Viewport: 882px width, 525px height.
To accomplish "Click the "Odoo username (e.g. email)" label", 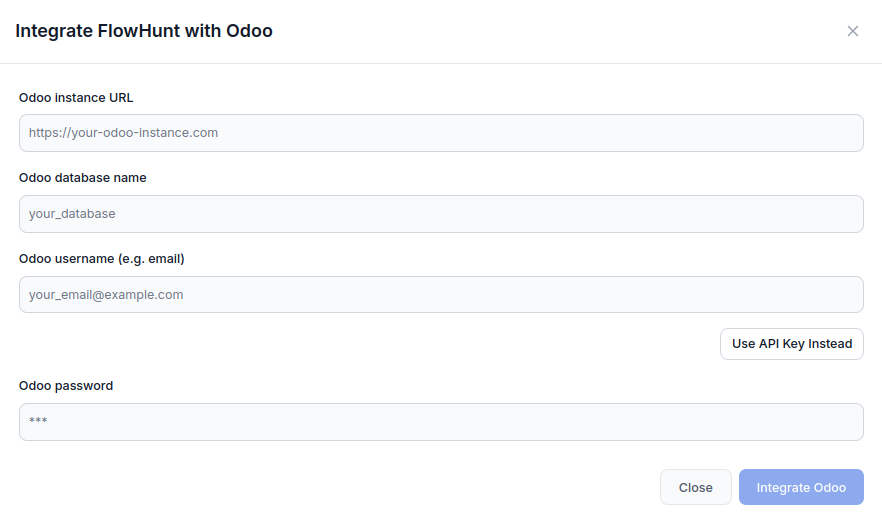I will tap(102, 259).
